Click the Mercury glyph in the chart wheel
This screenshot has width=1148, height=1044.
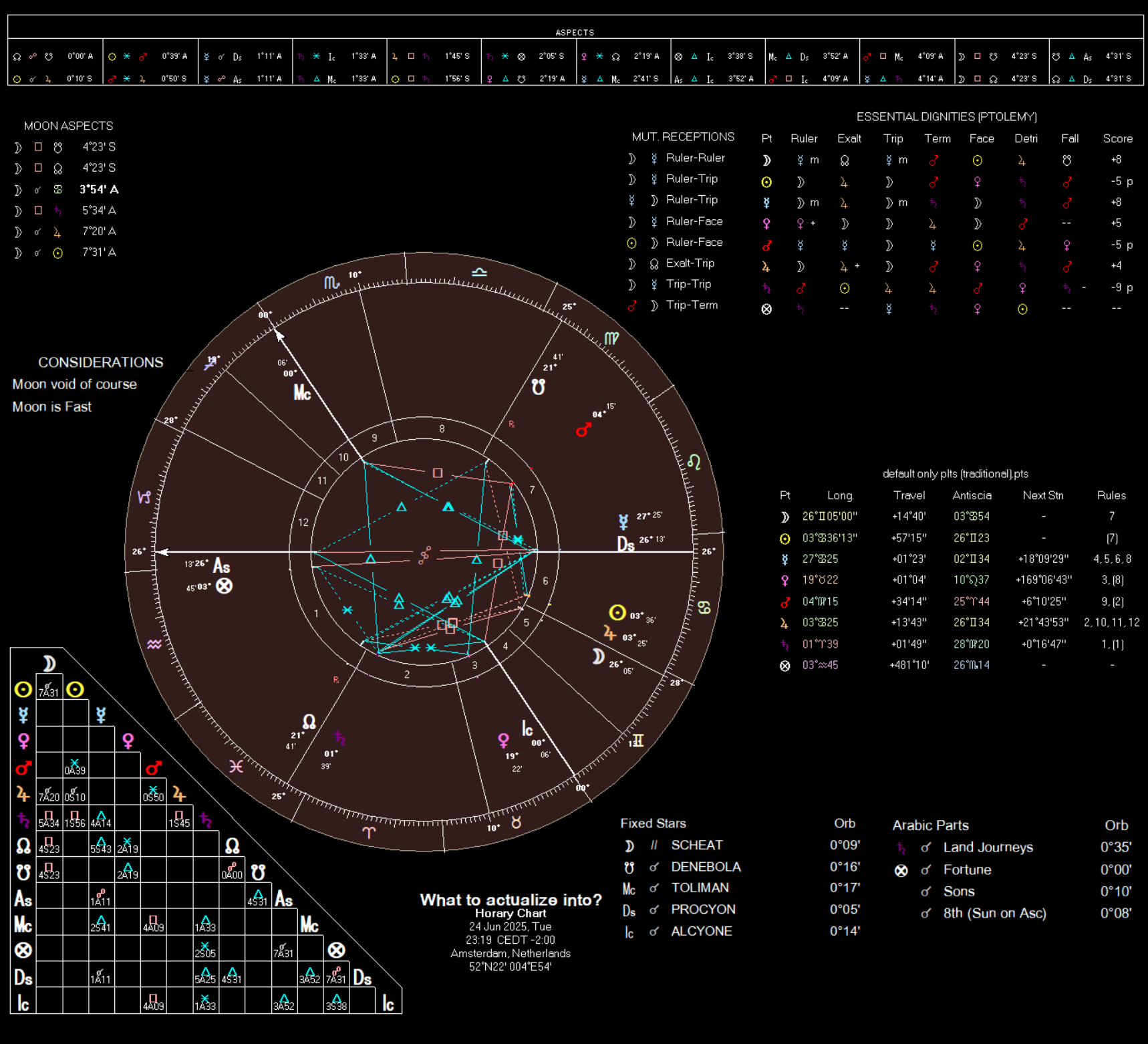click(x=623, y=522)
